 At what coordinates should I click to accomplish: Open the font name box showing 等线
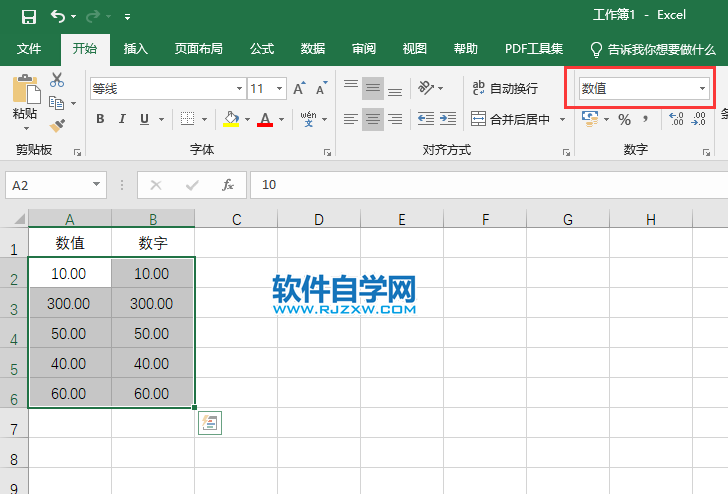coord(167,88)
